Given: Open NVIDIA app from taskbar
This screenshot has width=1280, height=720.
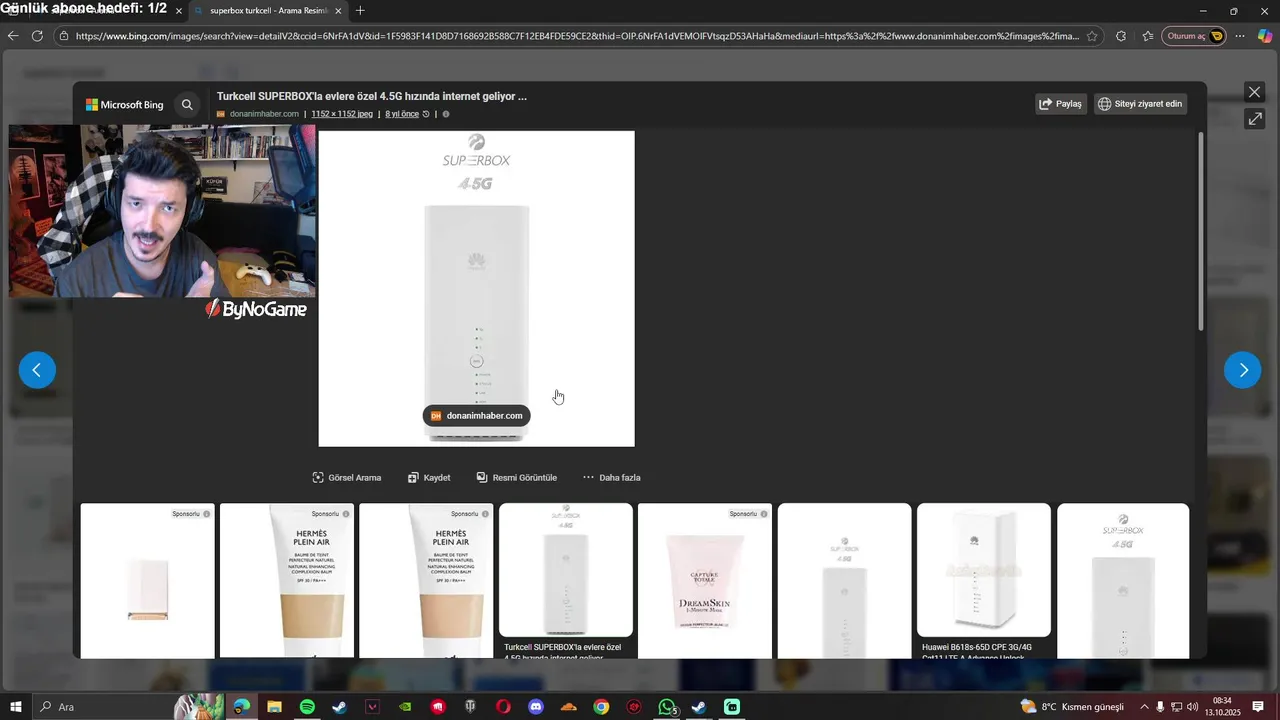Looking at the screenshot, I should pos(405,707).
